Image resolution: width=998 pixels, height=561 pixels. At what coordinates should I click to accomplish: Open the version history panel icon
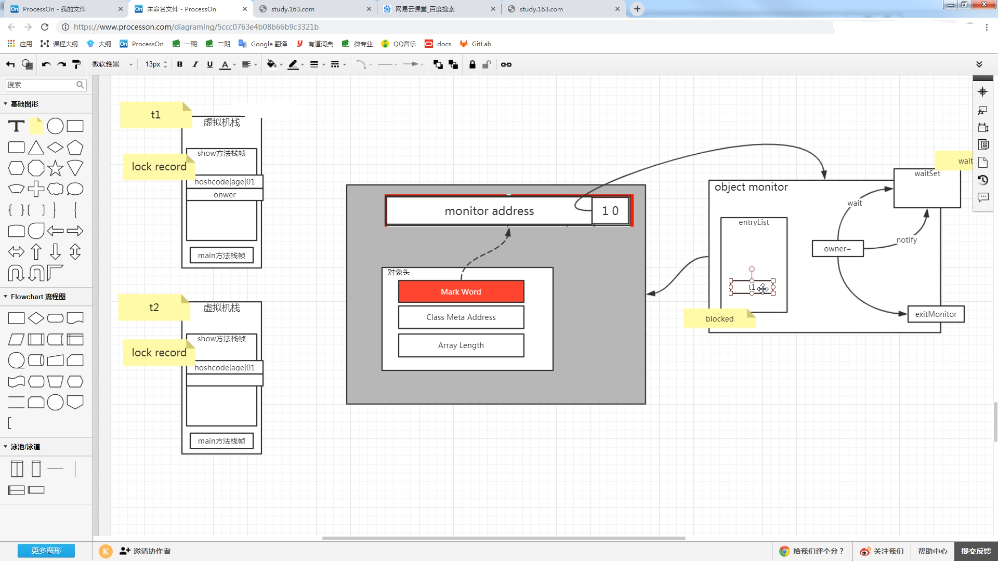coord(983,180)
